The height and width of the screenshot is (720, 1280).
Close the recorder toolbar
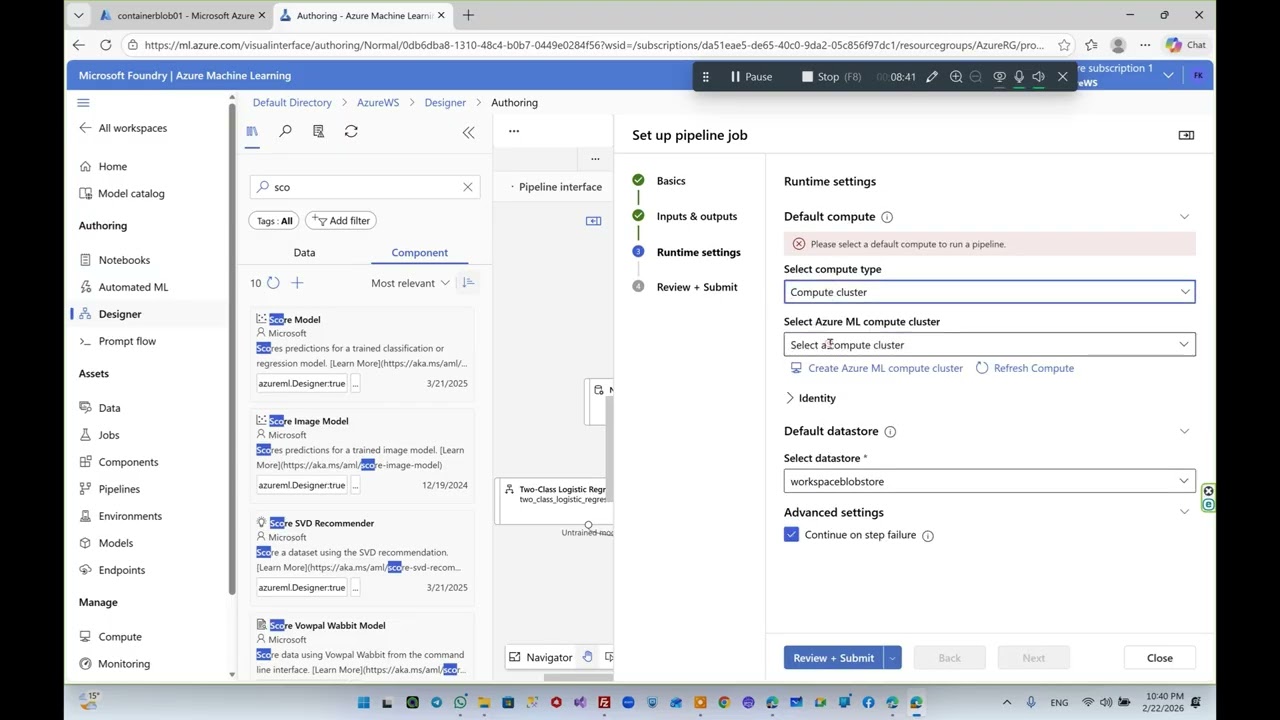[1063, 77]
